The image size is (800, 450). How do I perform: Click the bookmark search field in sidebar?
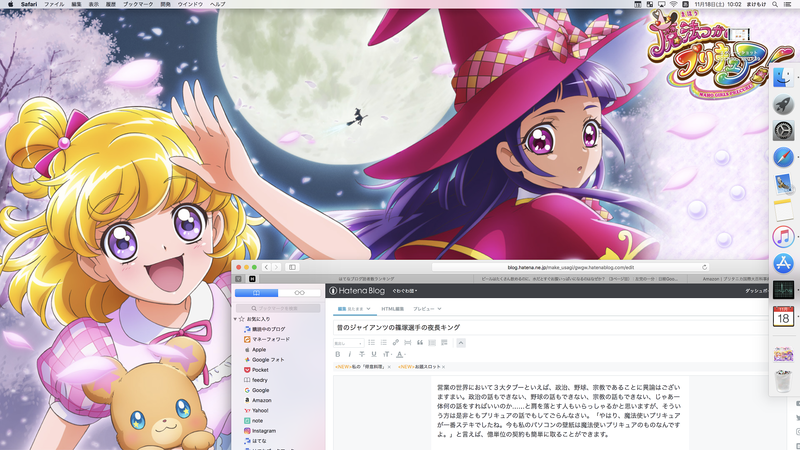coord(278,308)
